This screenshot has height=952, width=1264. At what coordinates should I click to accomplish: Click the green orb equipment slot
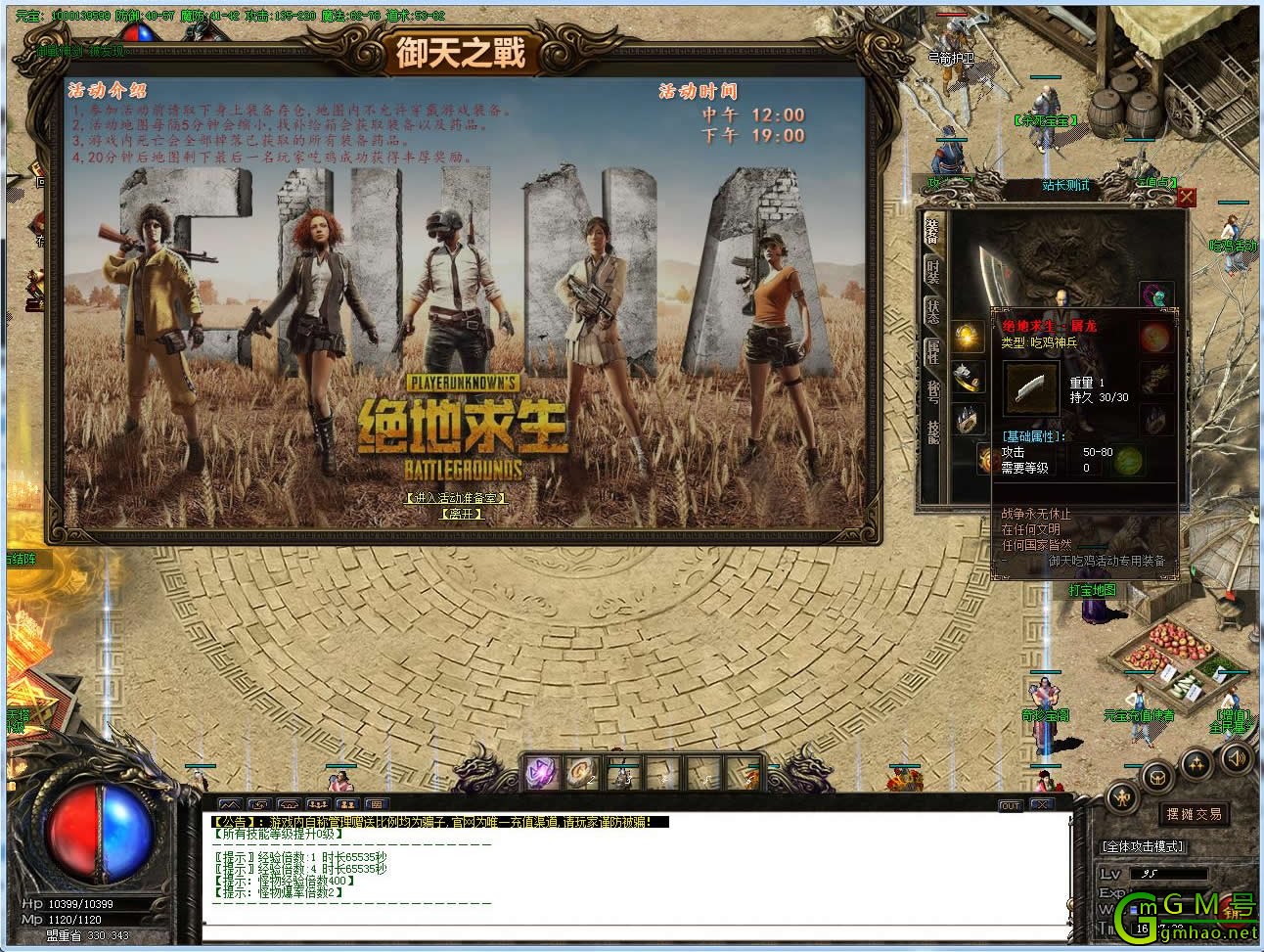[x=1129, y=458]
